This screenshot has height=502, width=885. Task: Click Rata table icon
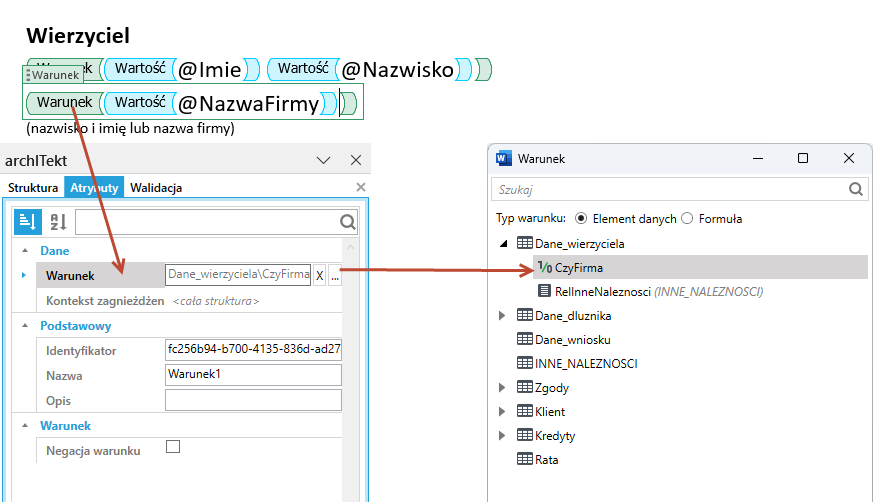[x=524, y=459]
